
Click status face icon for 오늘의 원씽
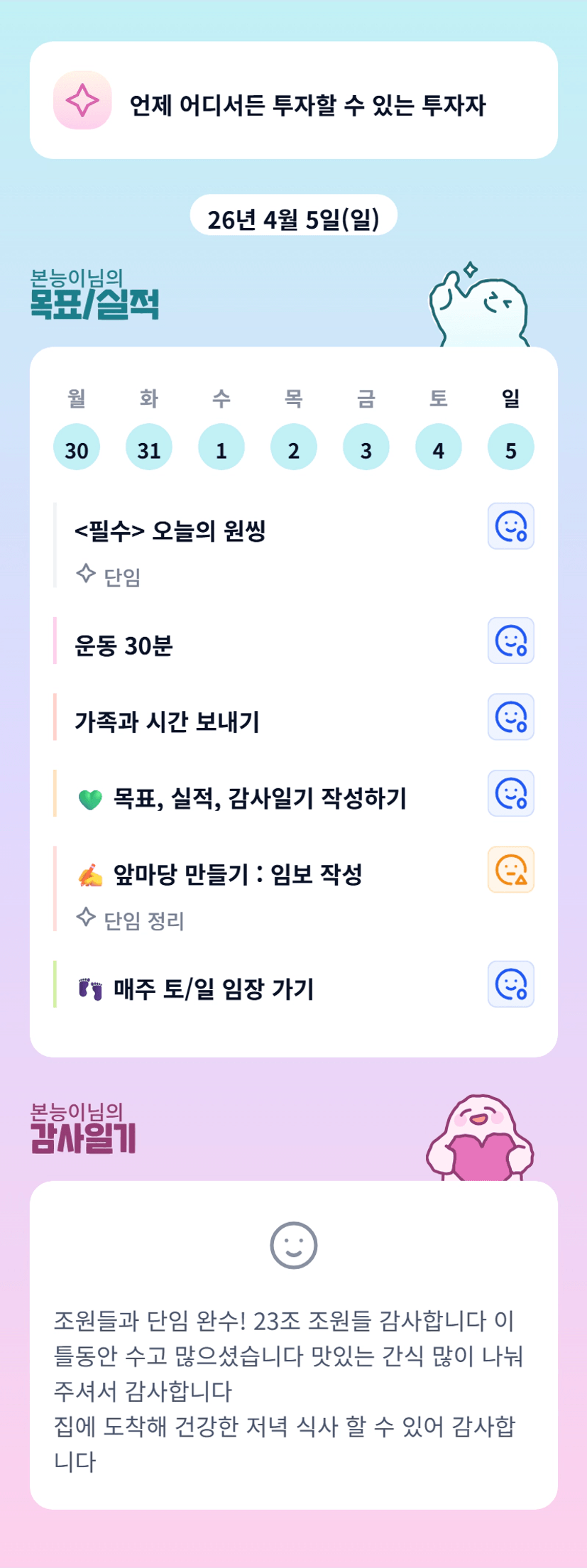click(x=510, y=526)
